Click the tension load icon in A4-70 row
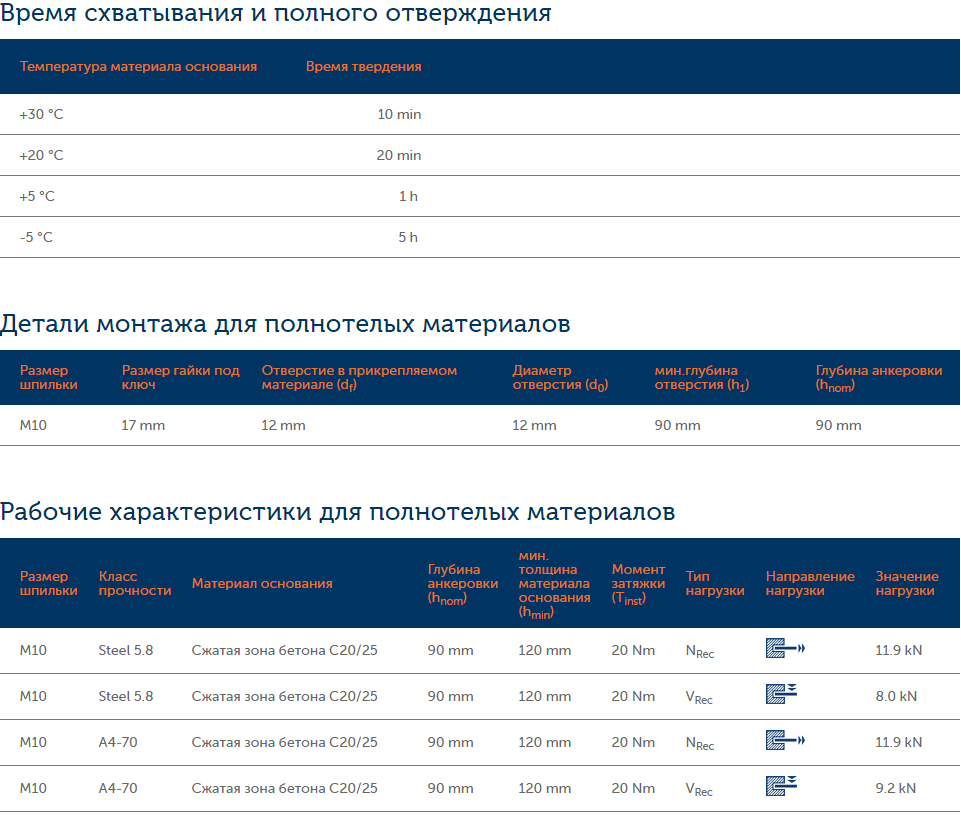Screen dimensions: 961x816 785,741
